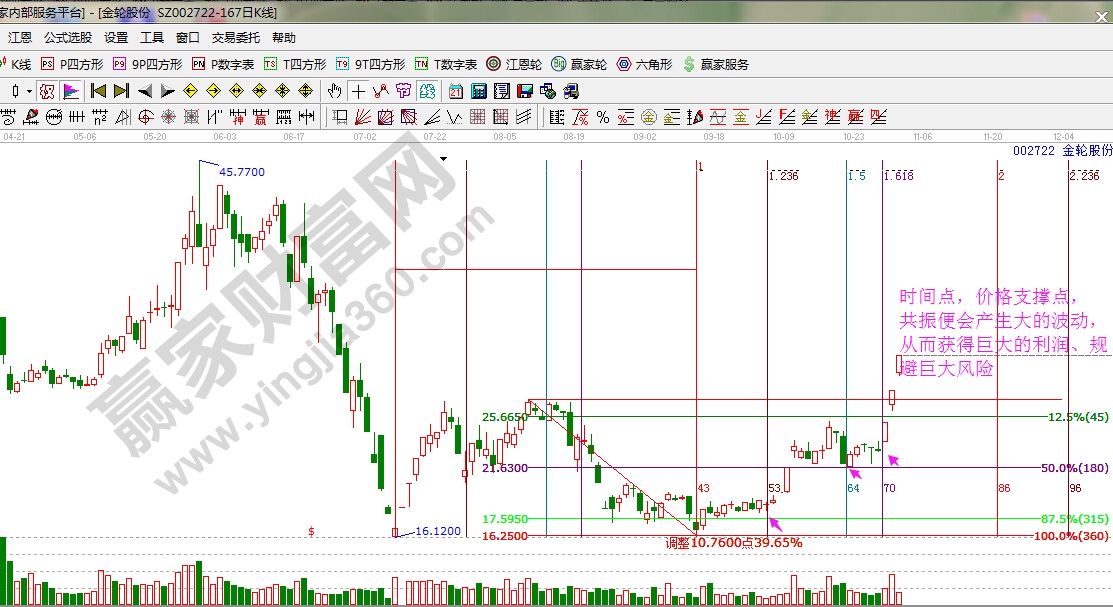Expand the candlestick type dropdown arrow
Screen dimensions: 1113x607
coord(30,91)
